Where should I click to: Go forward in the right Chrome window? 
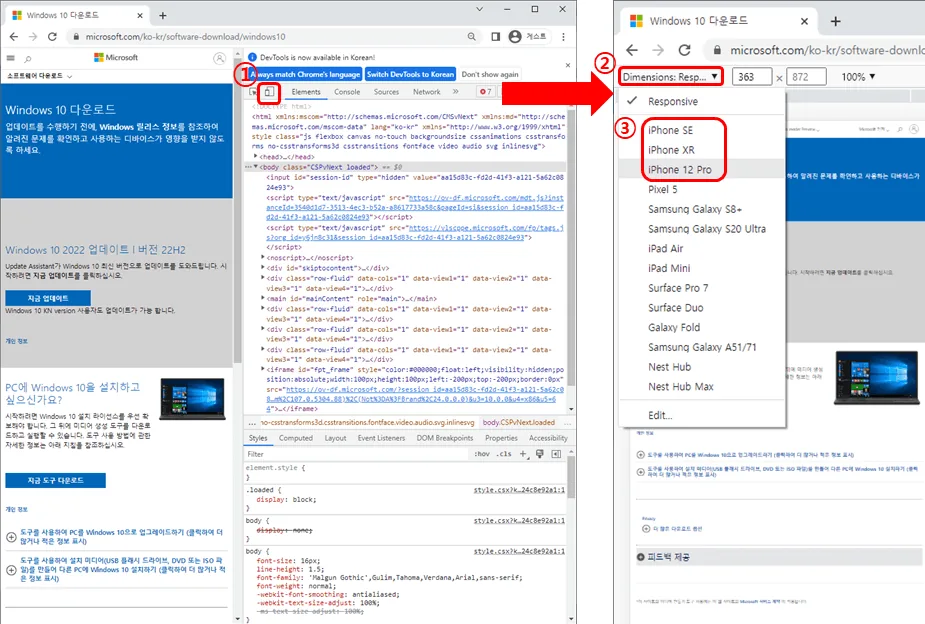pyautogui.click(x=658, y=50)
